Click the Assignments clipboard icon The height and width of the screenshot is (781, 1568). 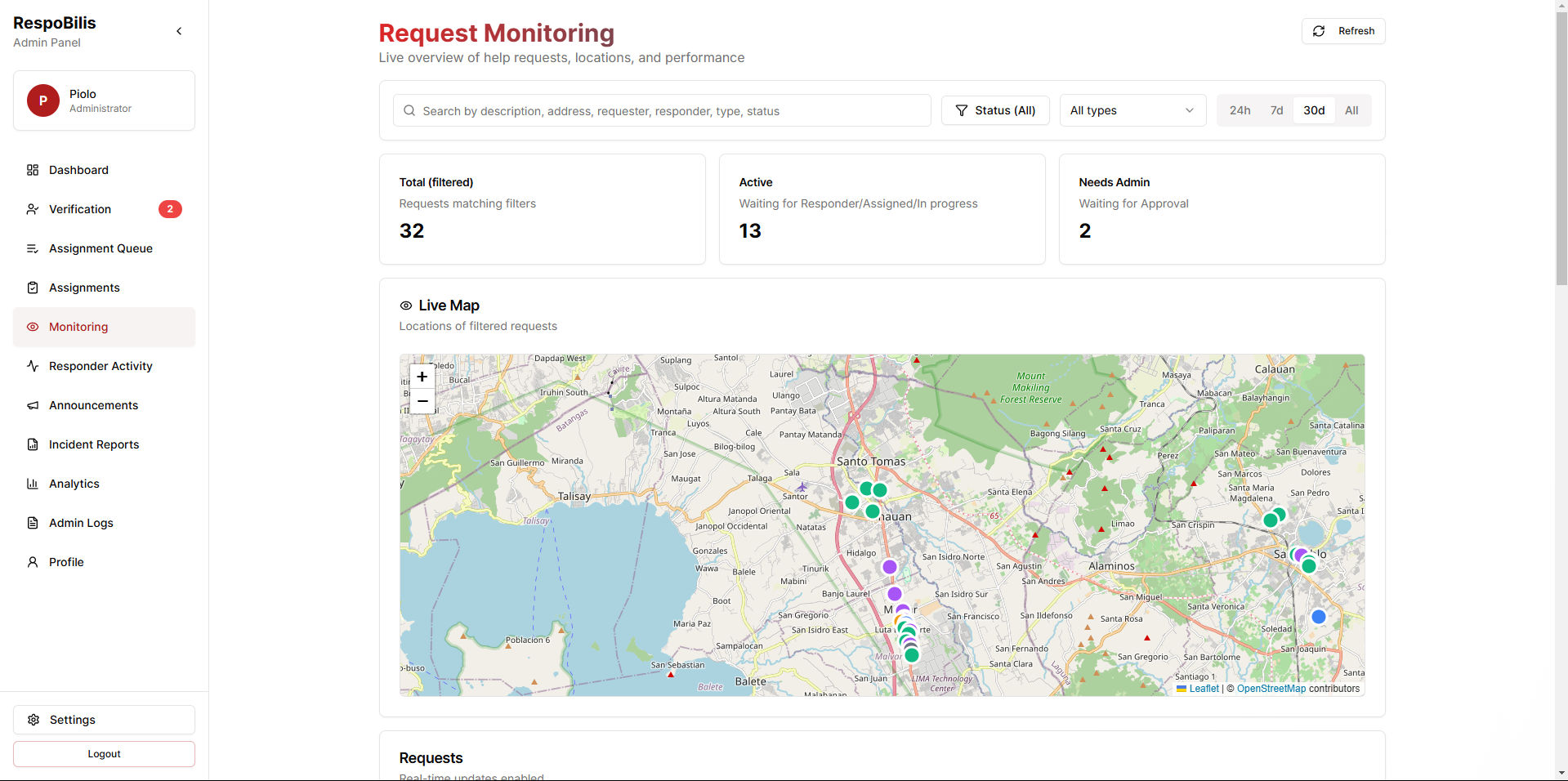33,288
